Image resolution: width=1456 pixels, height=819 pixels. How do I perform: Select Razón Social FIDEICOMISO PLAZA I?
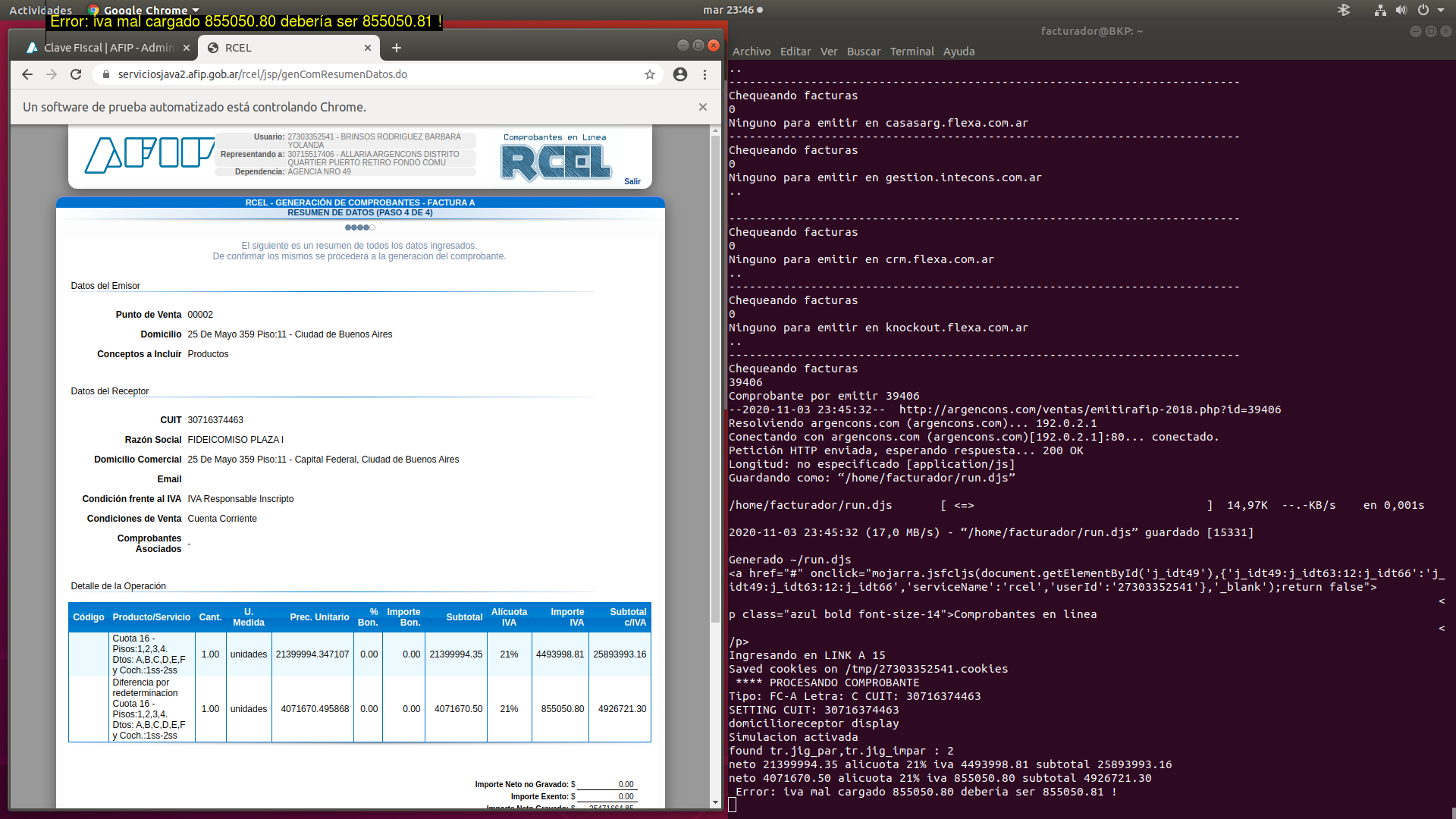coord(236,440)
